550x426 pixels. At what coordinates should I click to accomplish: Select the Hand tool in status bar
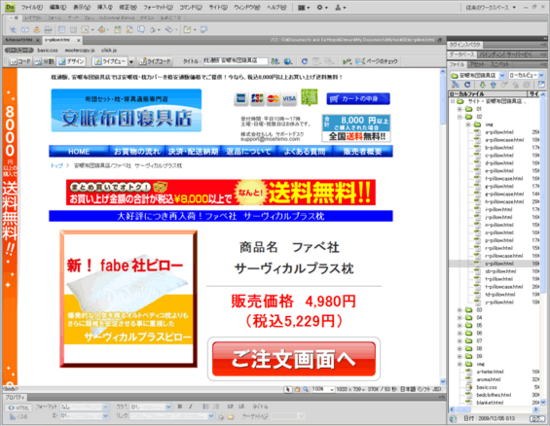[297, 389]
